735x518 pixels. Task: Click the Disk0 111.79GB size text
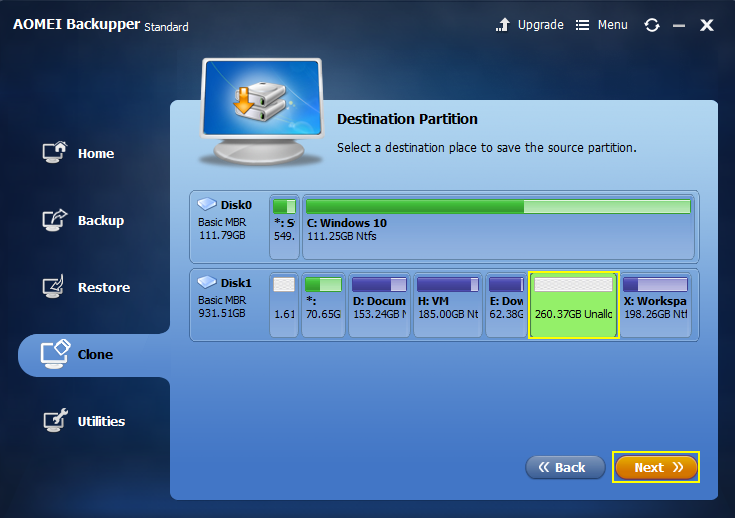click(x=222, y=235)
